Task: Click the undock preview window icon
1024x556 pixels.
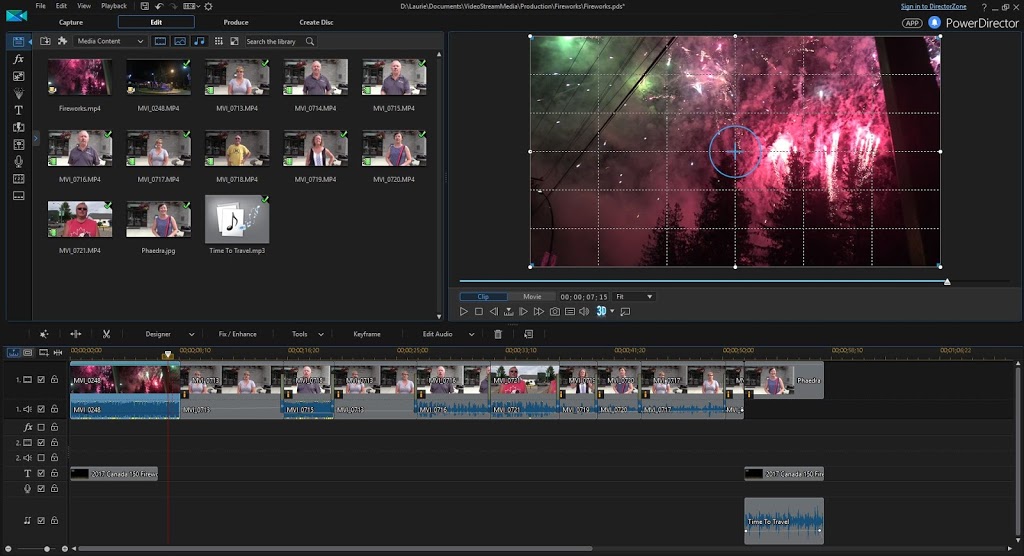Action: [x=625, y=312]
